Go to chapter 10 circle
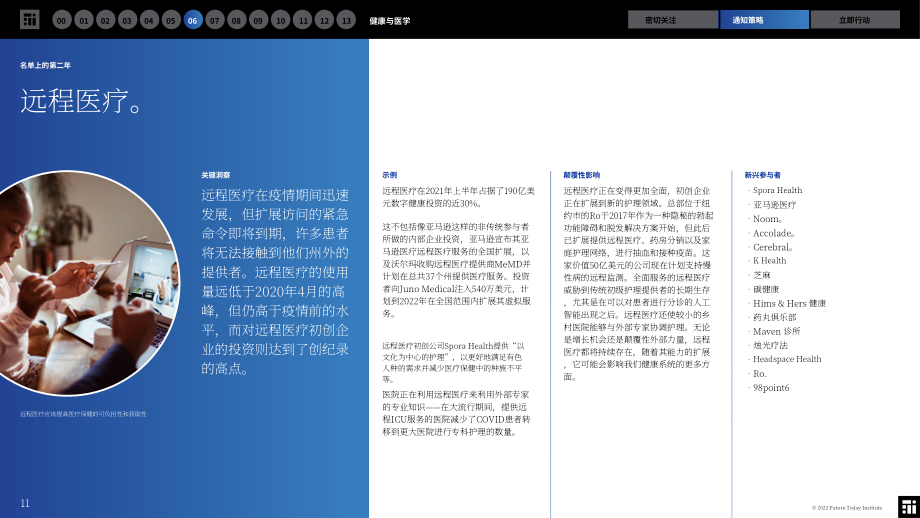 280,20
